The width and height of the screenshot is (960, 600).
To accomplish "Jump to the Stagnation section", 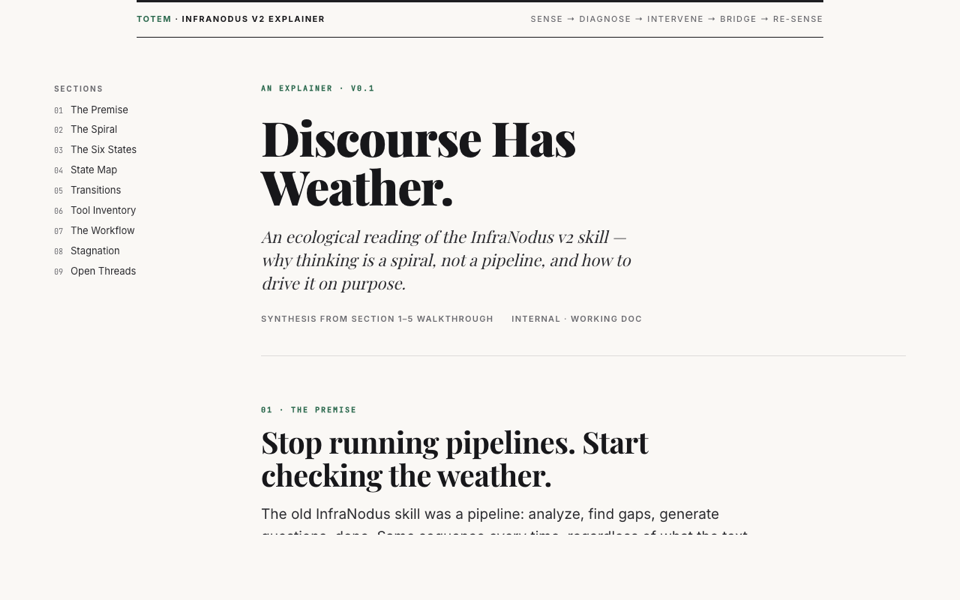I will click(x=94, y=251).
